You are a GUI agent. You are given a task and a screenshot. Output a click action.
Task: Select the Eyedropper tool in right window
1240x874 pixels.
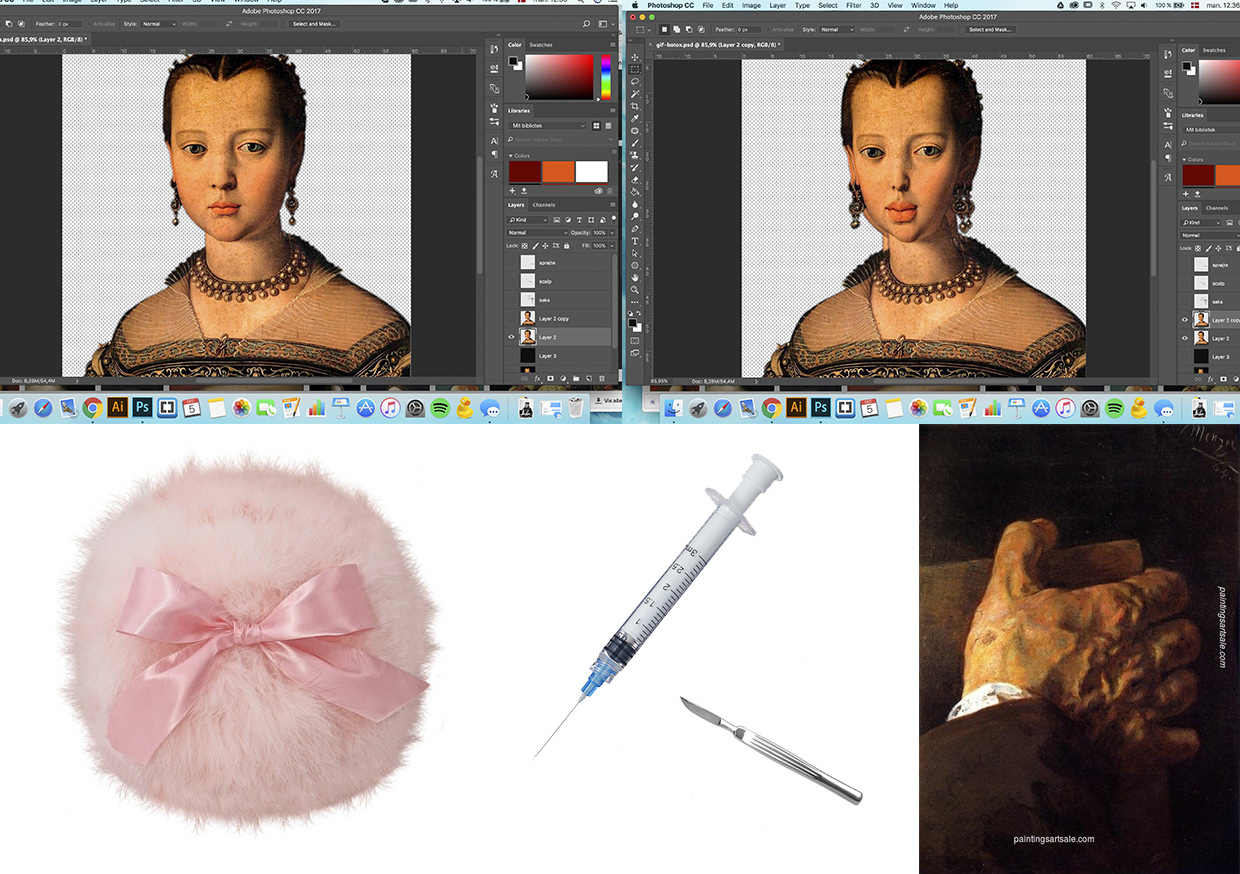click(635, 118)
